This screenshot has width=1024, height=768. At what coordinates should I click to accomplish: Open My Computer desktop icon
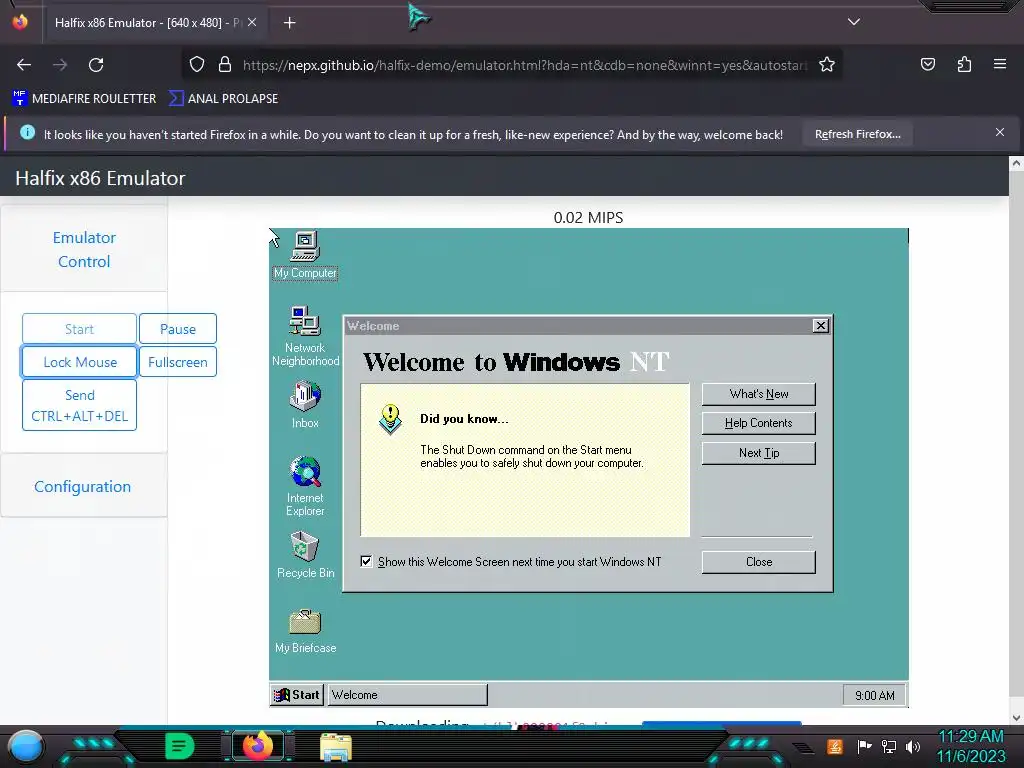tap(305, 255)
